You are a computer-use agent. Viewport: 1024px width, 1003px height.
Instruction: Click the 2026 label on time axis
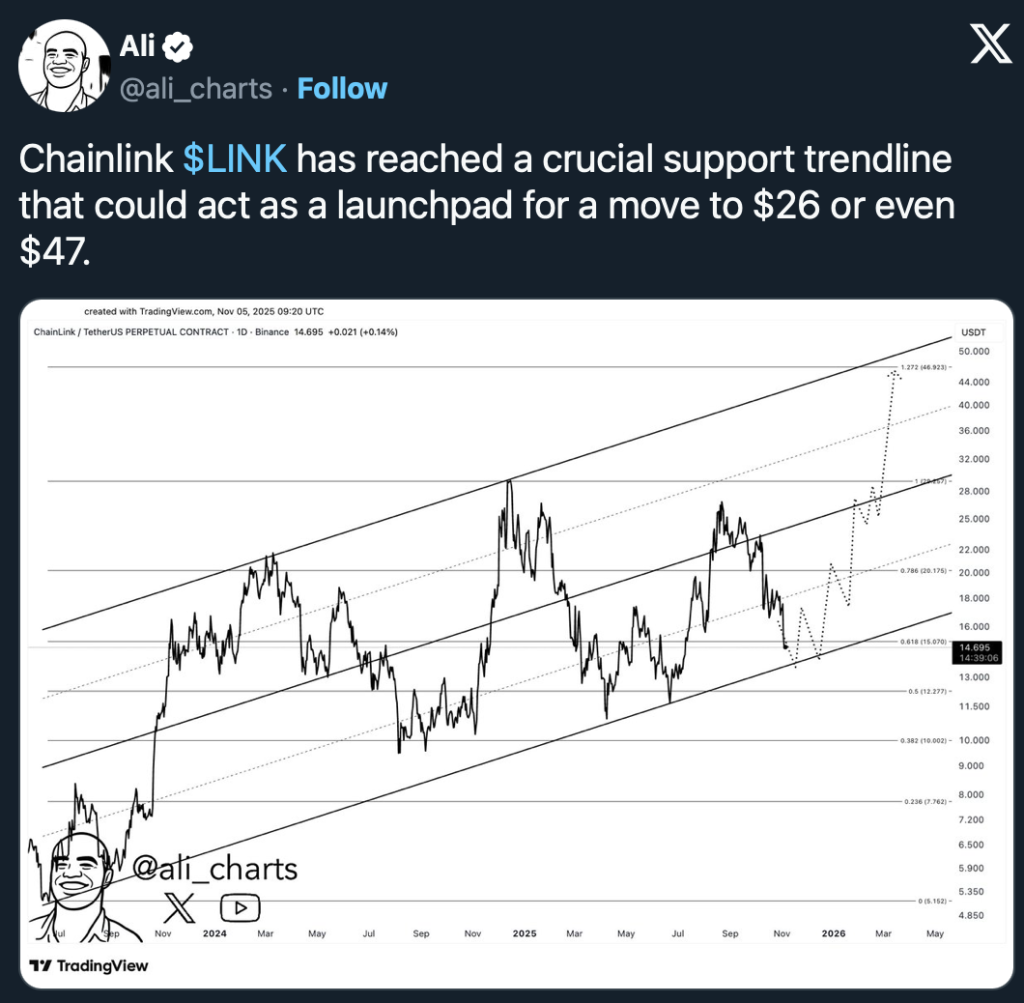click(x=833, y=933)
